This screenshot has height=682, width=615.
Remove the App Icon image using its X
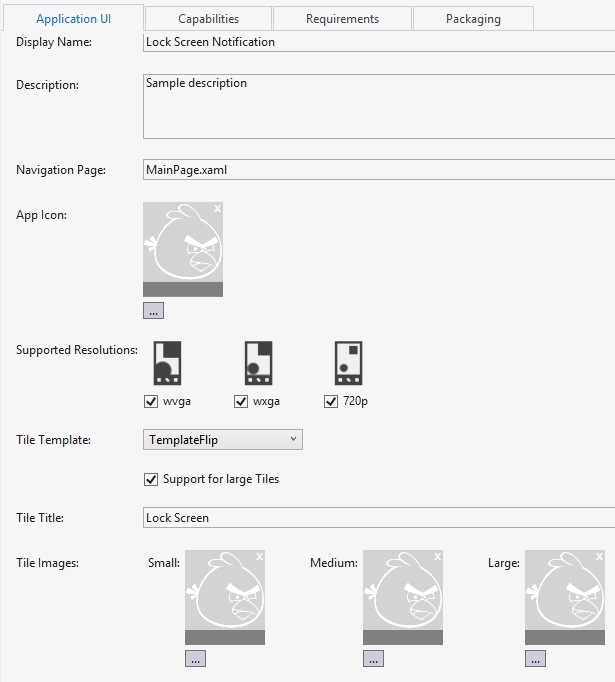coord(217,208)
